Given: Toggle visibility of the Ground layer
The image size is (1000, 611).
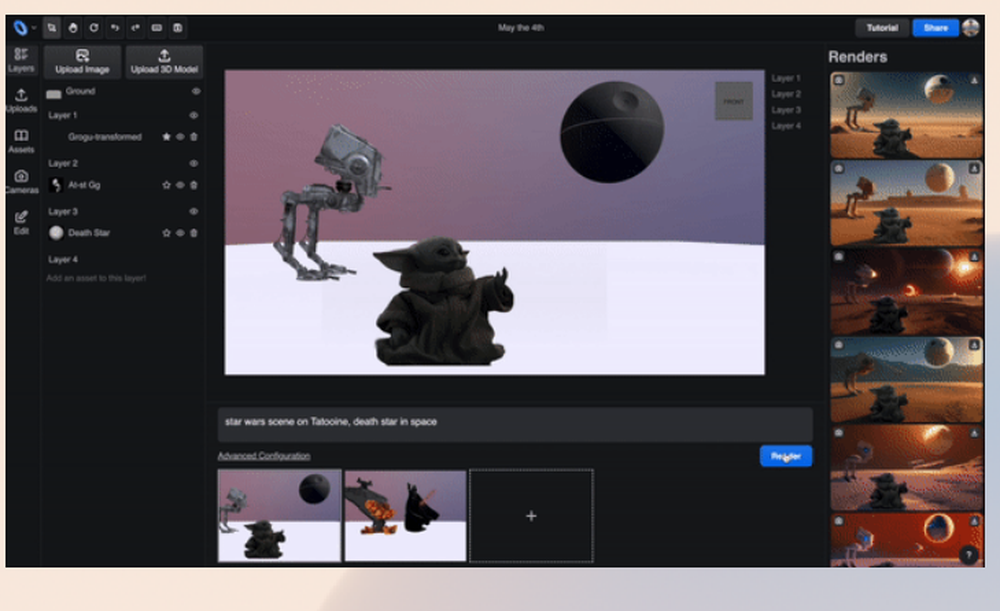Looking at the screenshot, I should point(196,91).
